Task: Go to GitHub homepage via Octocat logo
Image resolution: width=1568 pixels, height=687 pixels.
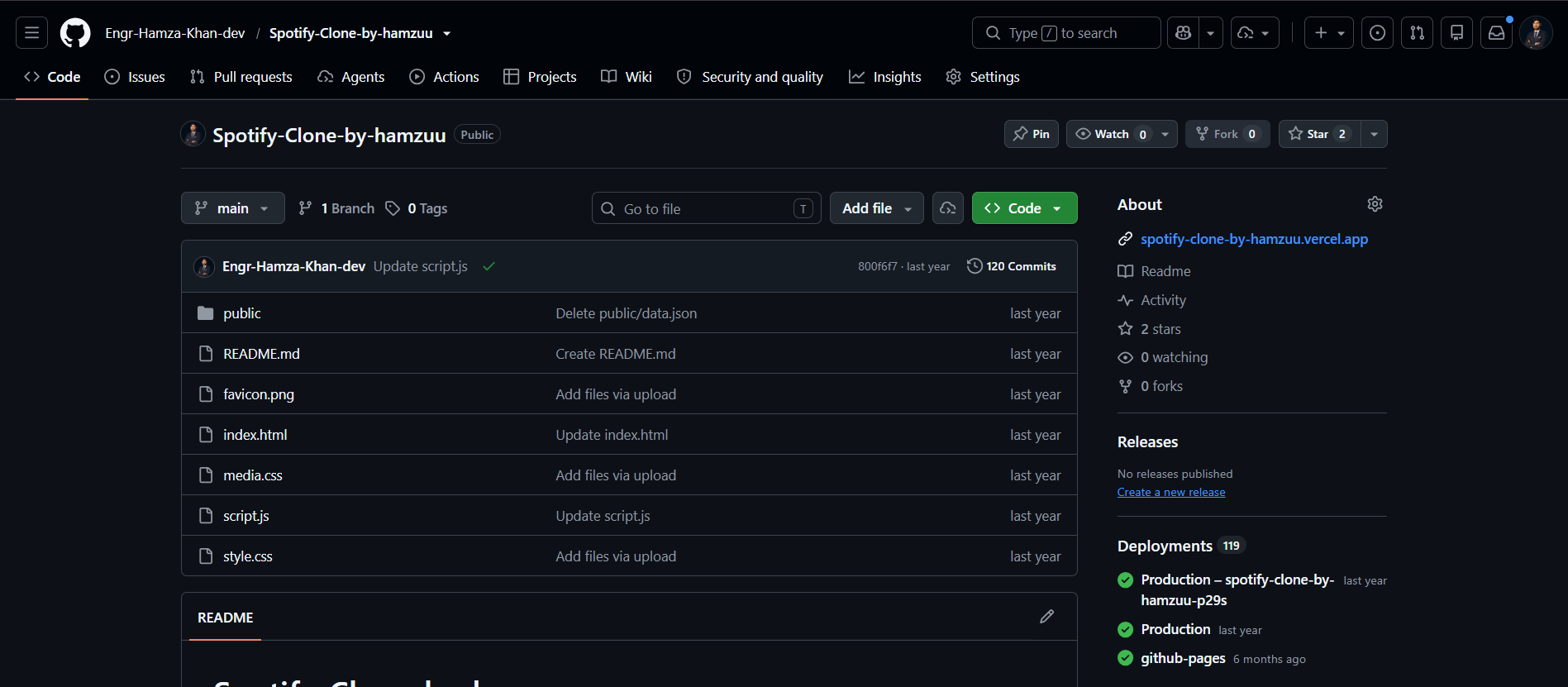Action: click(75, 33)
